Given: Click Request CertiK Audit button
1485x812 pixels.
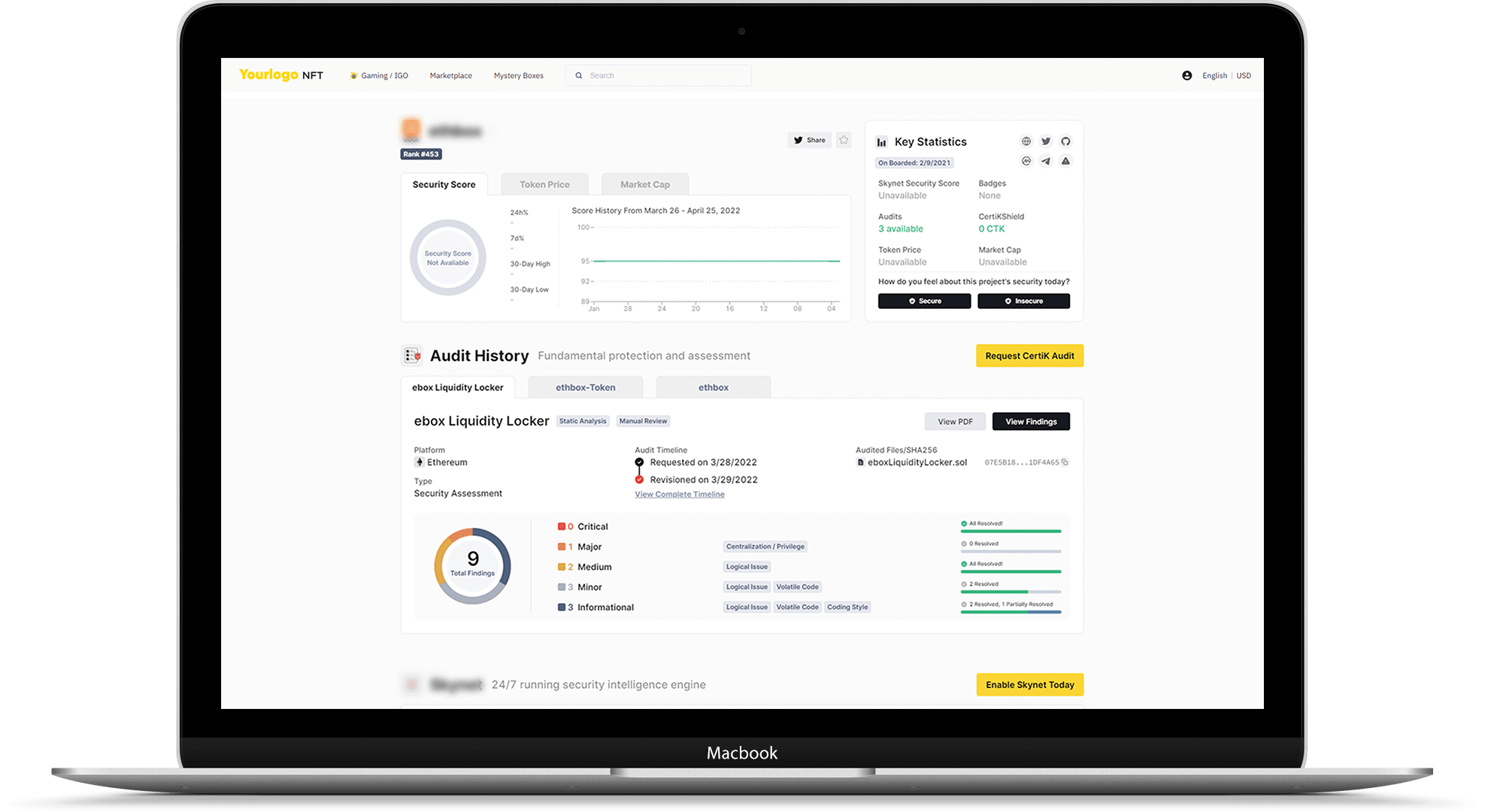Looking at the screenshot, I should pyautogui.click(x=1028, y=355).
